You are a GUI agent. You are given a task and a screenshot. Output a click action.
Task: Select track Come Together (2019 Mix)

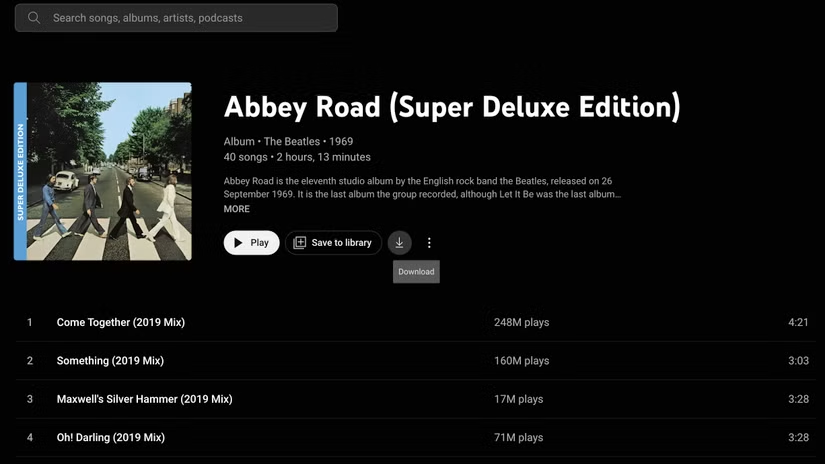121,323
